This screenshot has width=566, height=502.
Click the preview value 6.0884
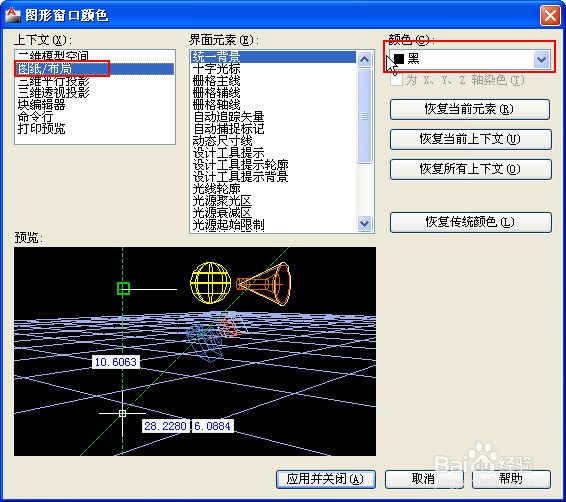pos(213,426)
